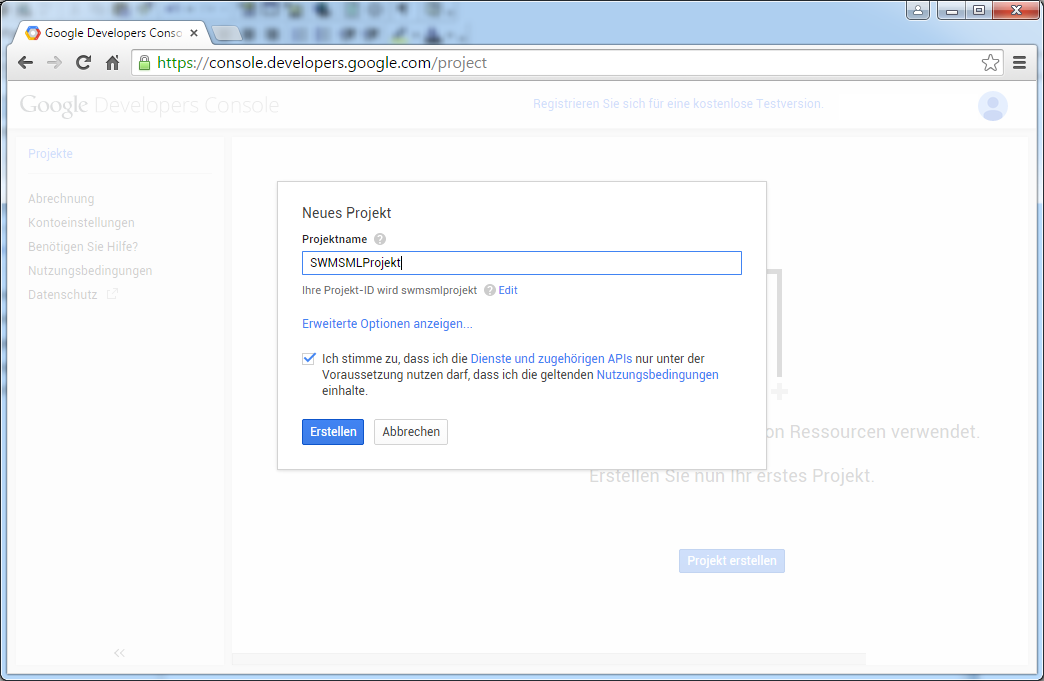The width and height of the screenshot is (1044, 681).
Task: Click the URL address bar
Action: [x=560, y=63]
